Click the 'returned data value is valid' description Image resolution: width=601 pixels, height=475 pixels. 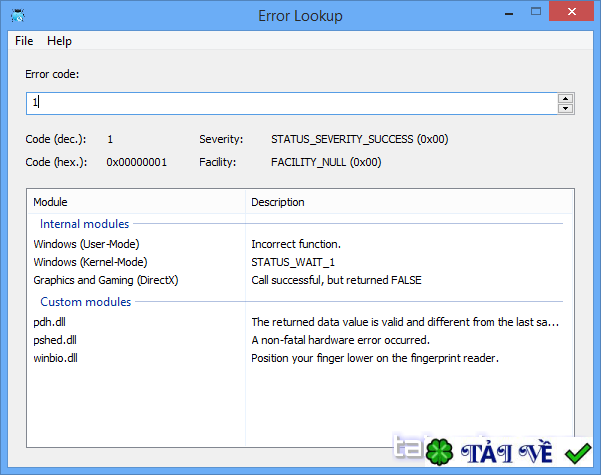405,322
